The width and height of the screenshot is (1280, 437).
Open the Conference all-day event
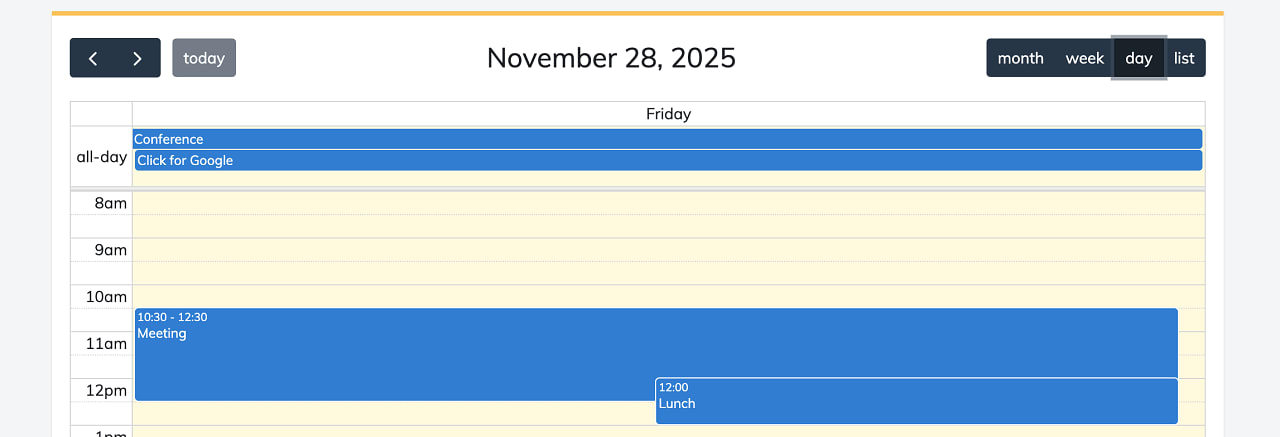[667, 139]
